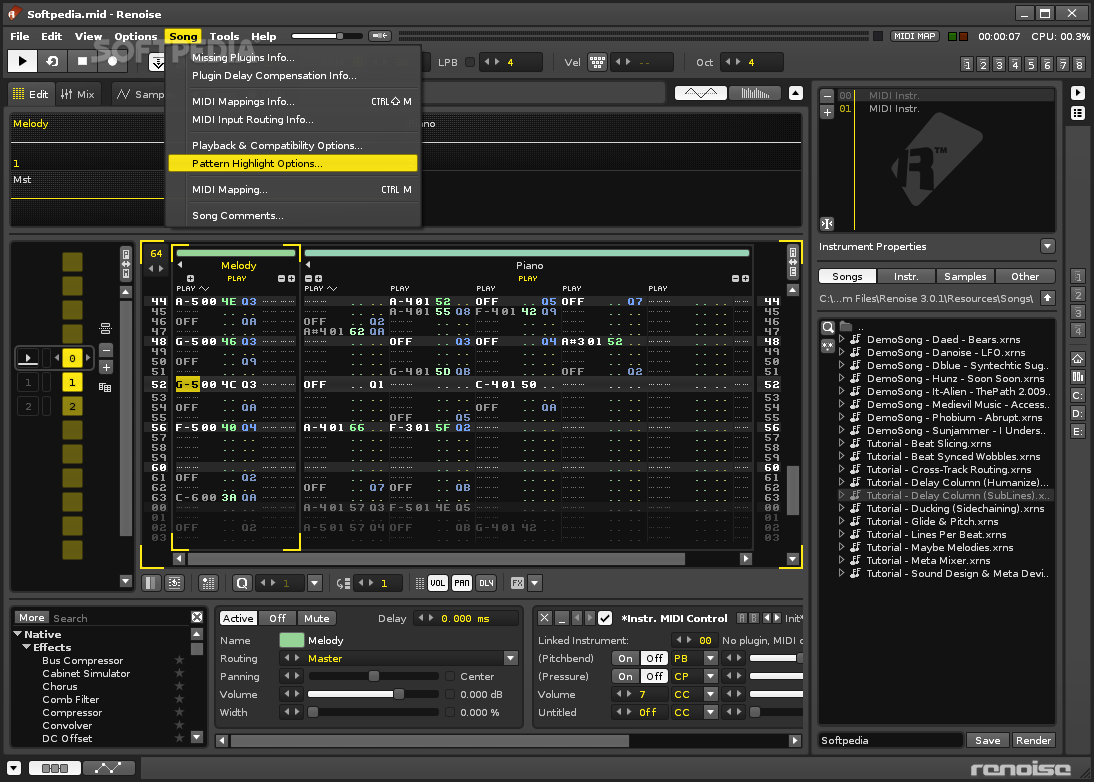This screenshot has width=1094, height=782.
Task: Expand Tutorial - Beat Slicing.xrns entry
Action: click(841, 443)
